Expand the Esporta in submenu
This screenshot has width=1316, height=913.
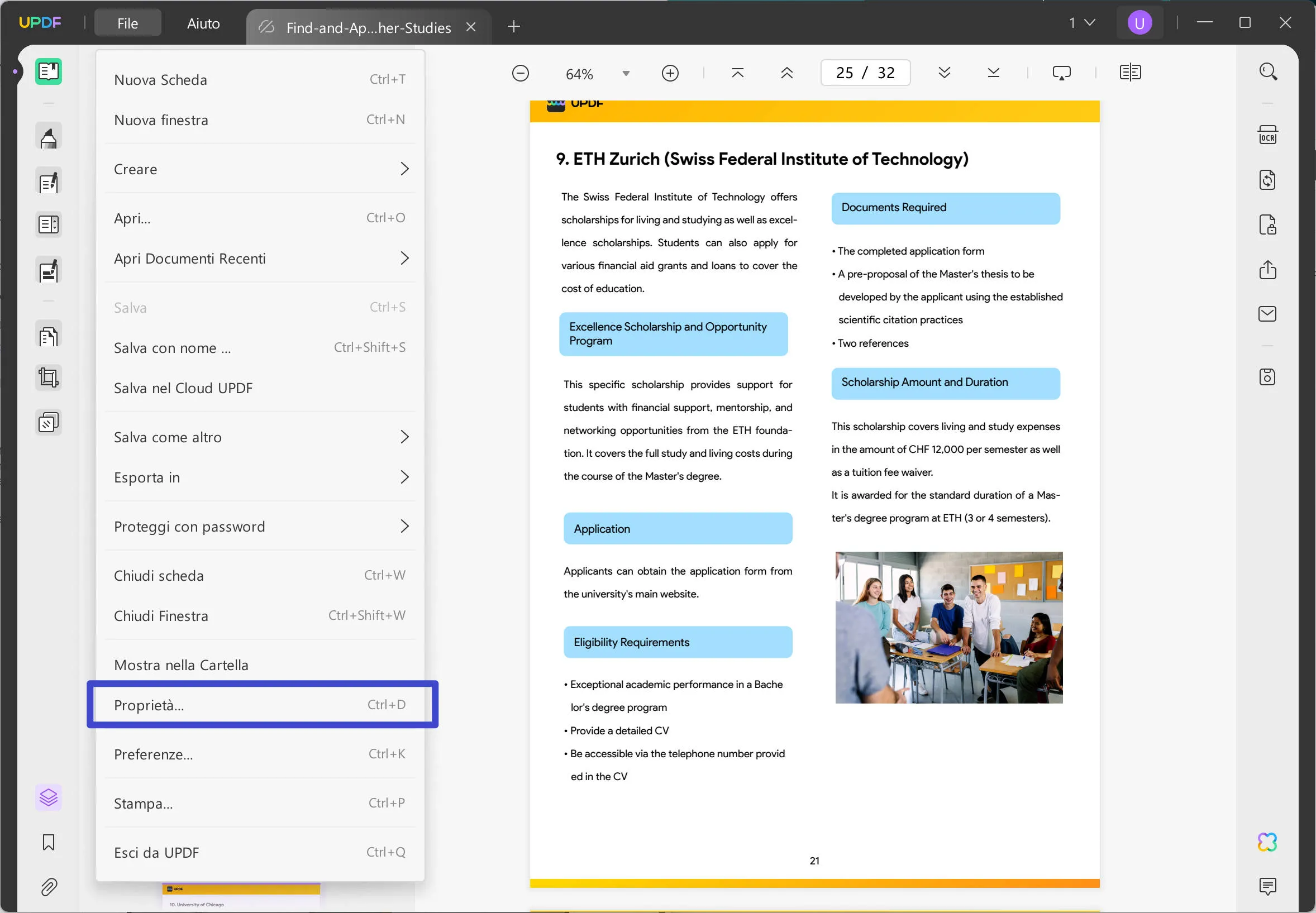click(x=260, y=477)
